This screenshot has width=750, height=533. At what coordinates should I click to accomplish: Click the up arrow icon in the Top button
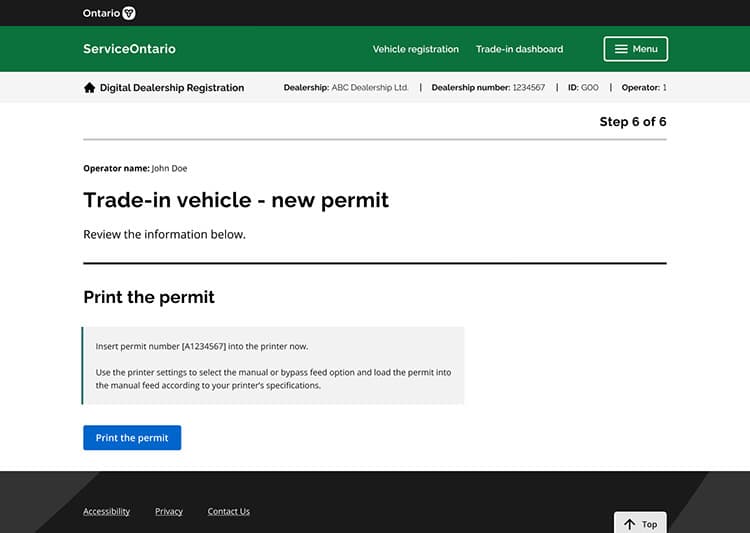[x=629, y=524]
